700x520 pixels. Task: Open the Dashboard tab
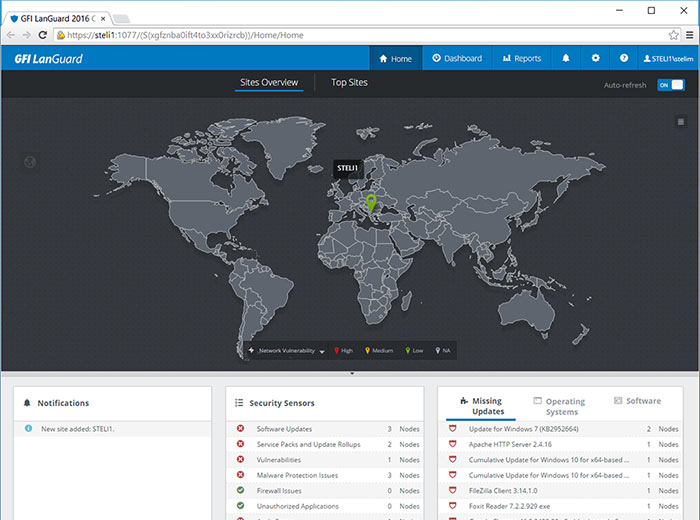(x=457, y=58)
